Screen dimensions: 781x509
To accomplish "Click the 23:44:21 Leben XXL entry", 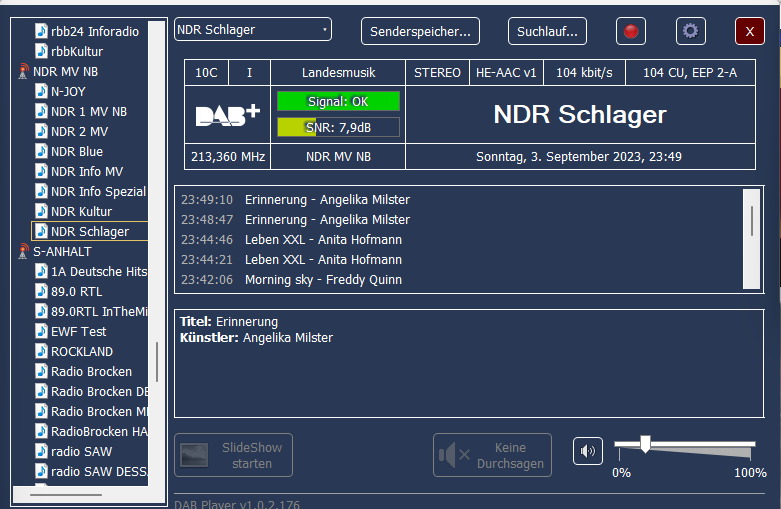I will pyautogui.click(x=291, y=259).
